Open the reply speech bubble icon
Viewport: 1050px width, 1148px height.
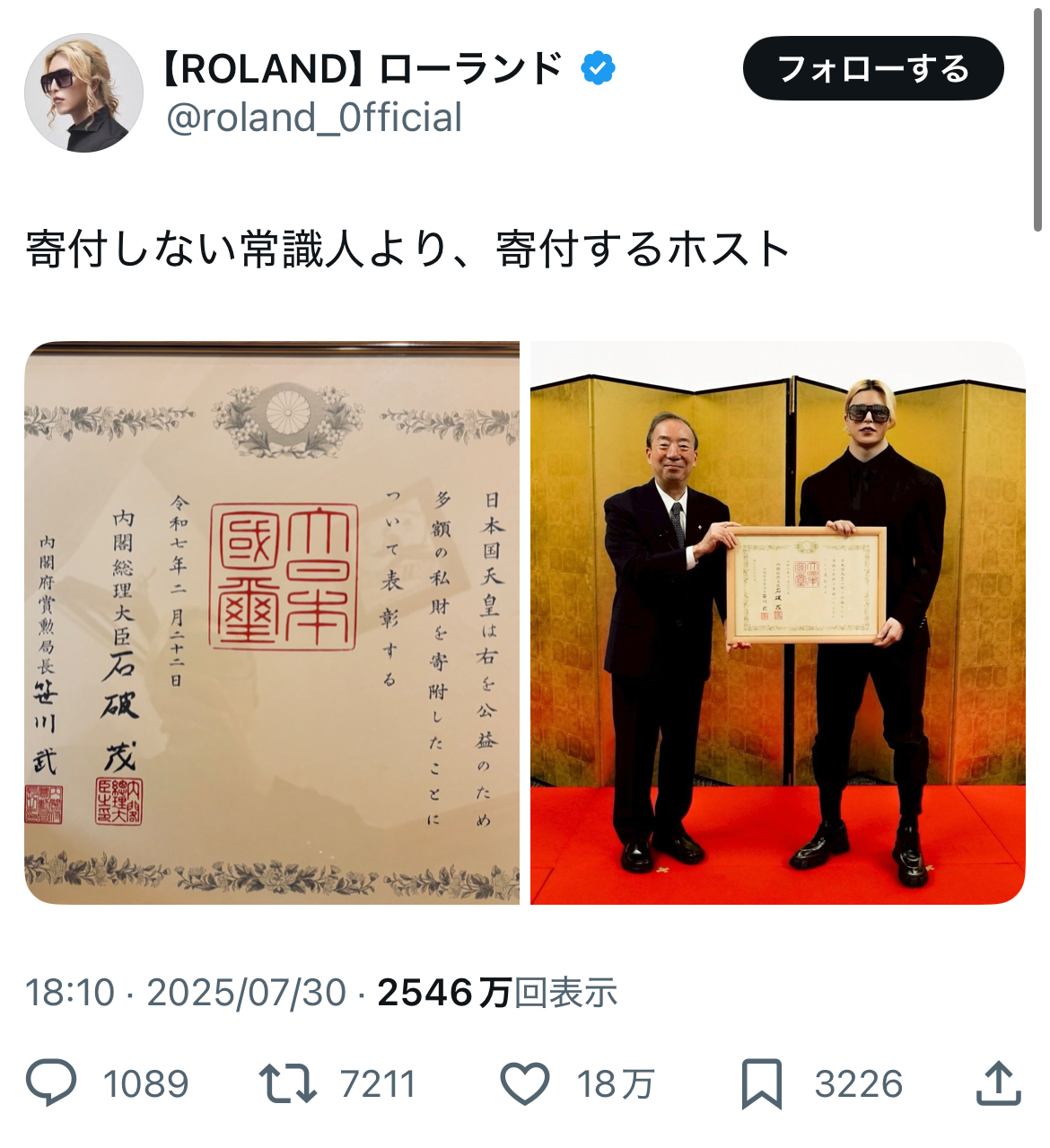point(51,1082)
